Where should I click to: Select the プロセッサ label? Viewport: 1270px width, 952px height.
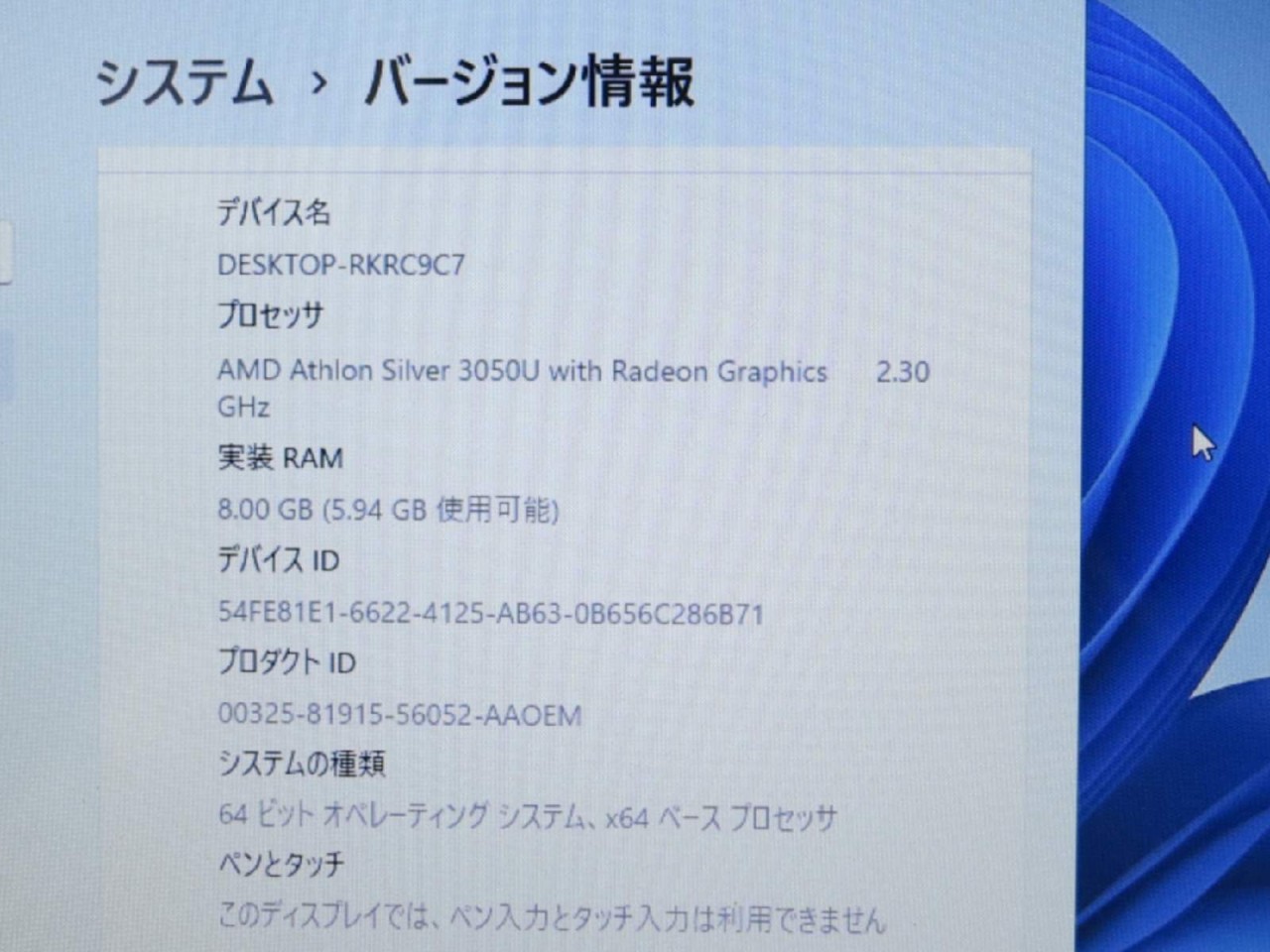tap(270, 315)
